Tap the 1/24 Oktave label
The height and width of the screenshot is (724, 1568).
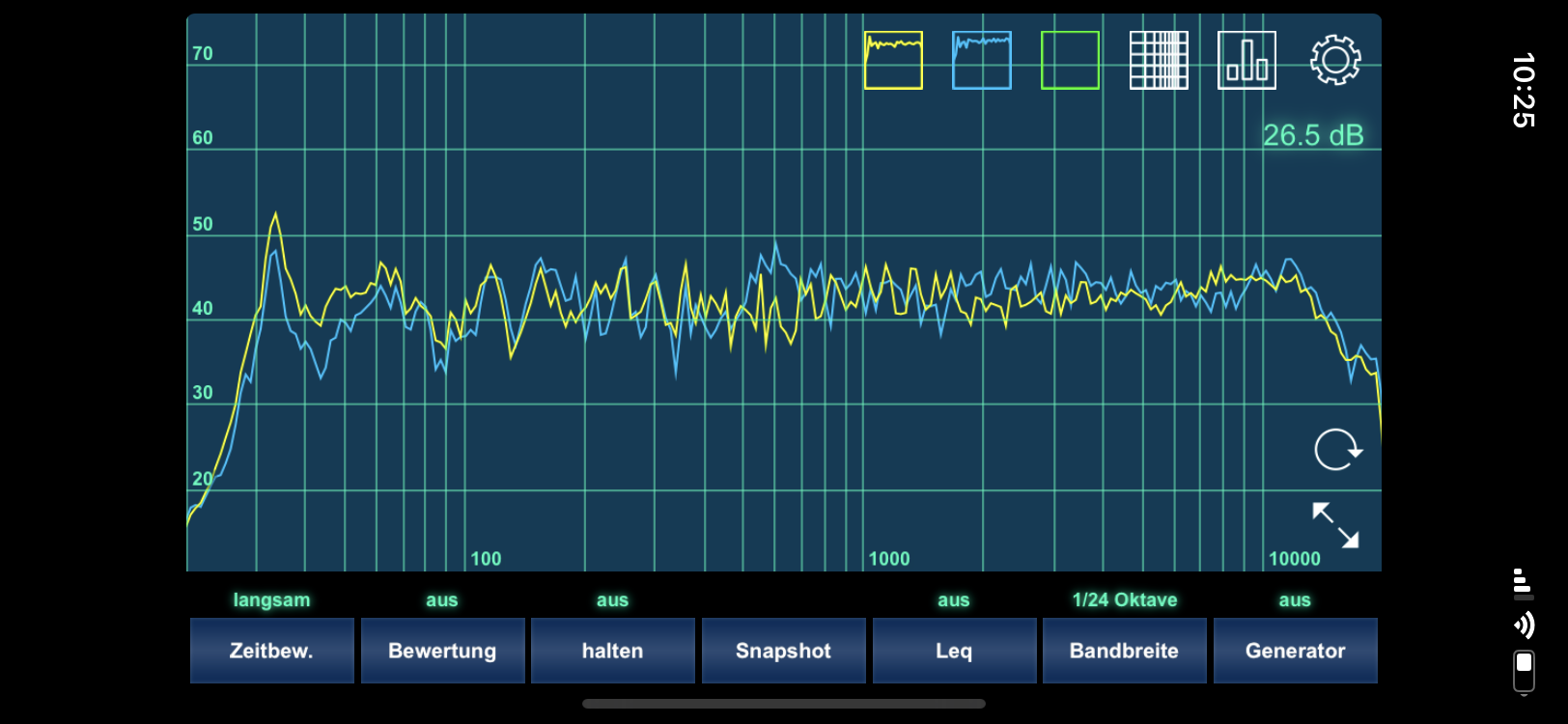click(x=1124, y=599)
